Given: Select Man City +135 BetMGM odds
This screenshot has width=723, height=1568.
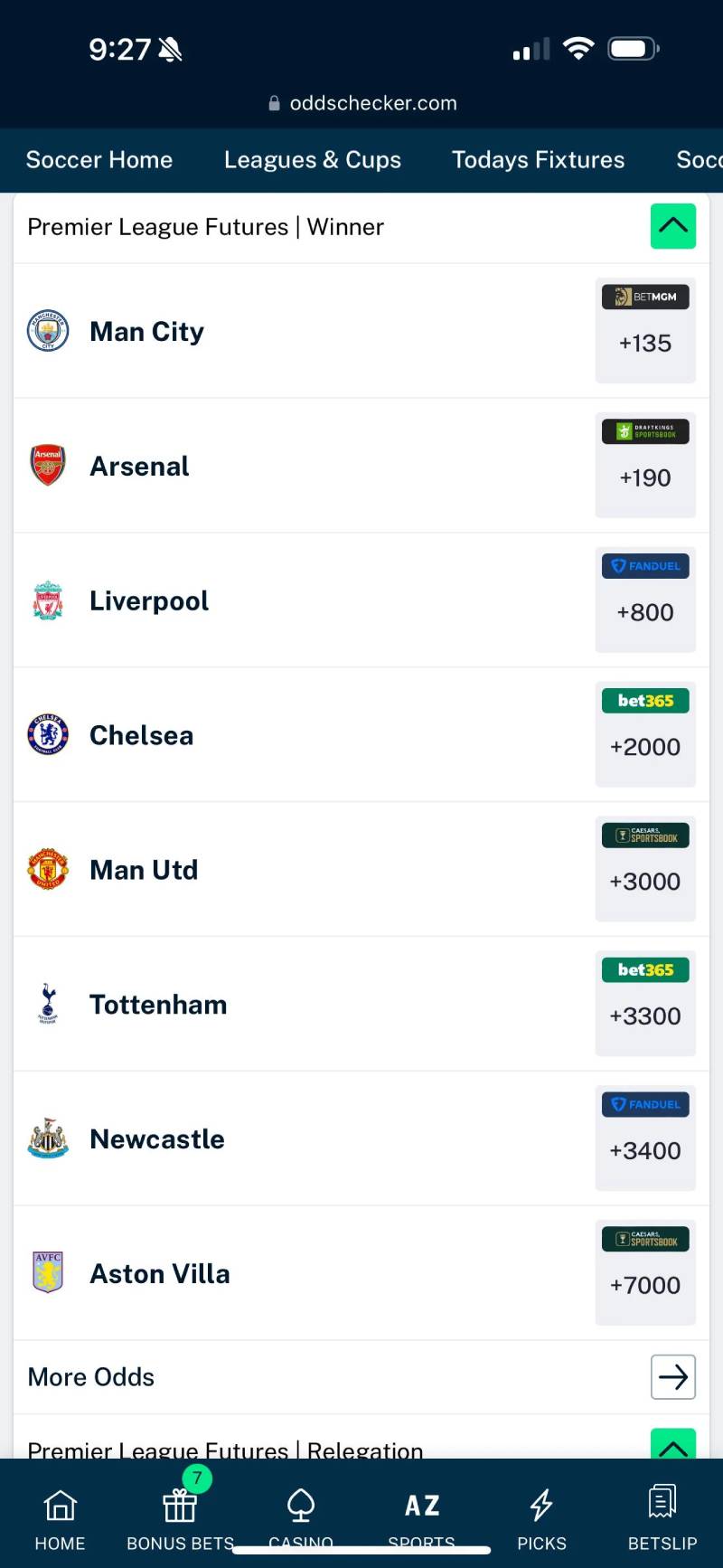Looking at the screenshot, I should [x=645, y=331].
